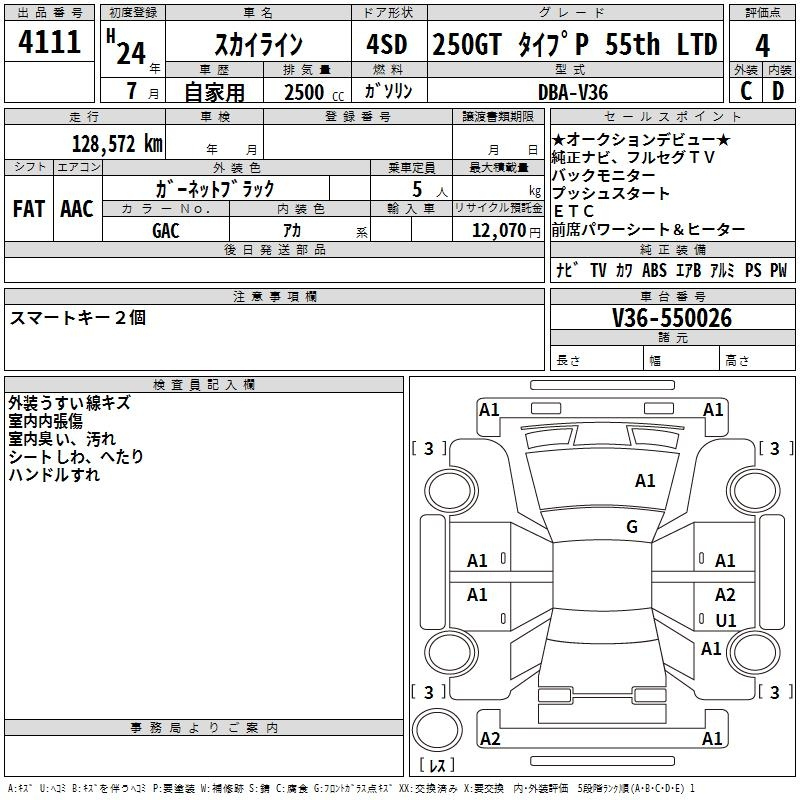This screenshot has width=800, height=800.
Task: Click the セールスポイント section header
Action: click(672, 116)
